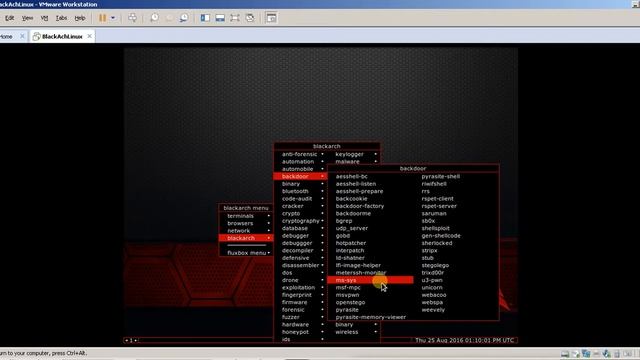Open the exploitation category

tap(300, 287)
